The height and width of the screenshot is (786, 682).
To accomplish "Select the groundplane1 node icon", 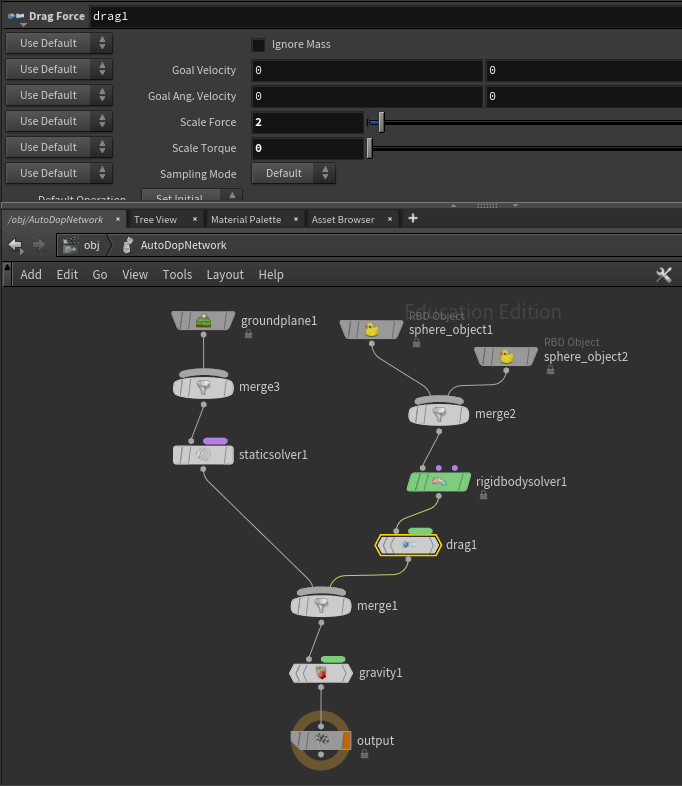I will pos(204,321).
